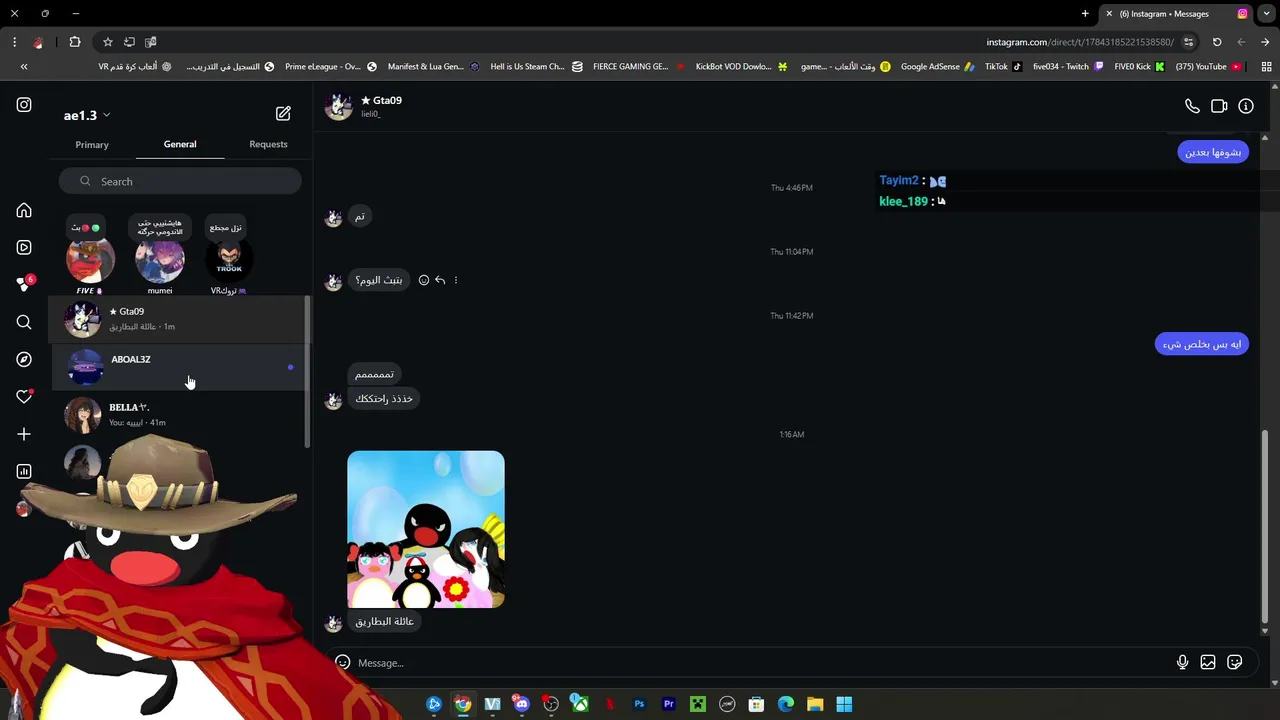
Task: Open conversation information icon
Action: tap(1246, 106)
